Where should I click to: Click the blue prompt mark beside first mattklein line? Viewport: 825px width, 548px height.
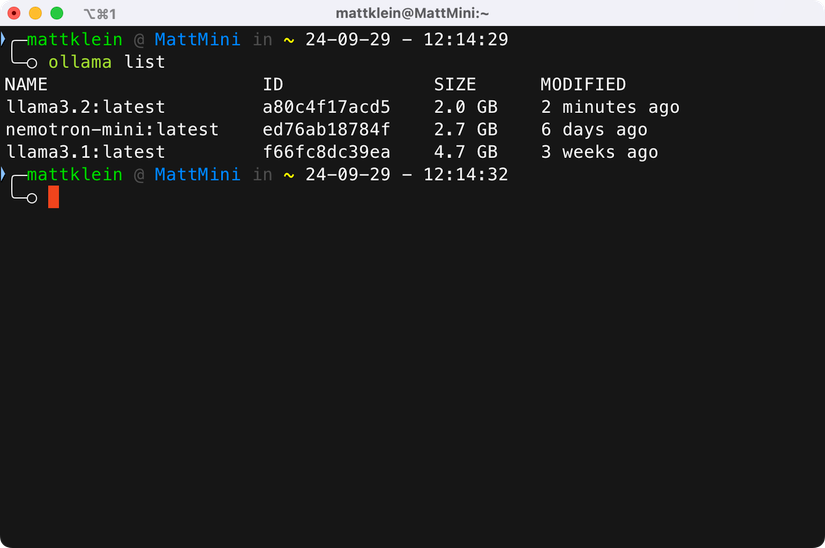(x=3, y=39)
